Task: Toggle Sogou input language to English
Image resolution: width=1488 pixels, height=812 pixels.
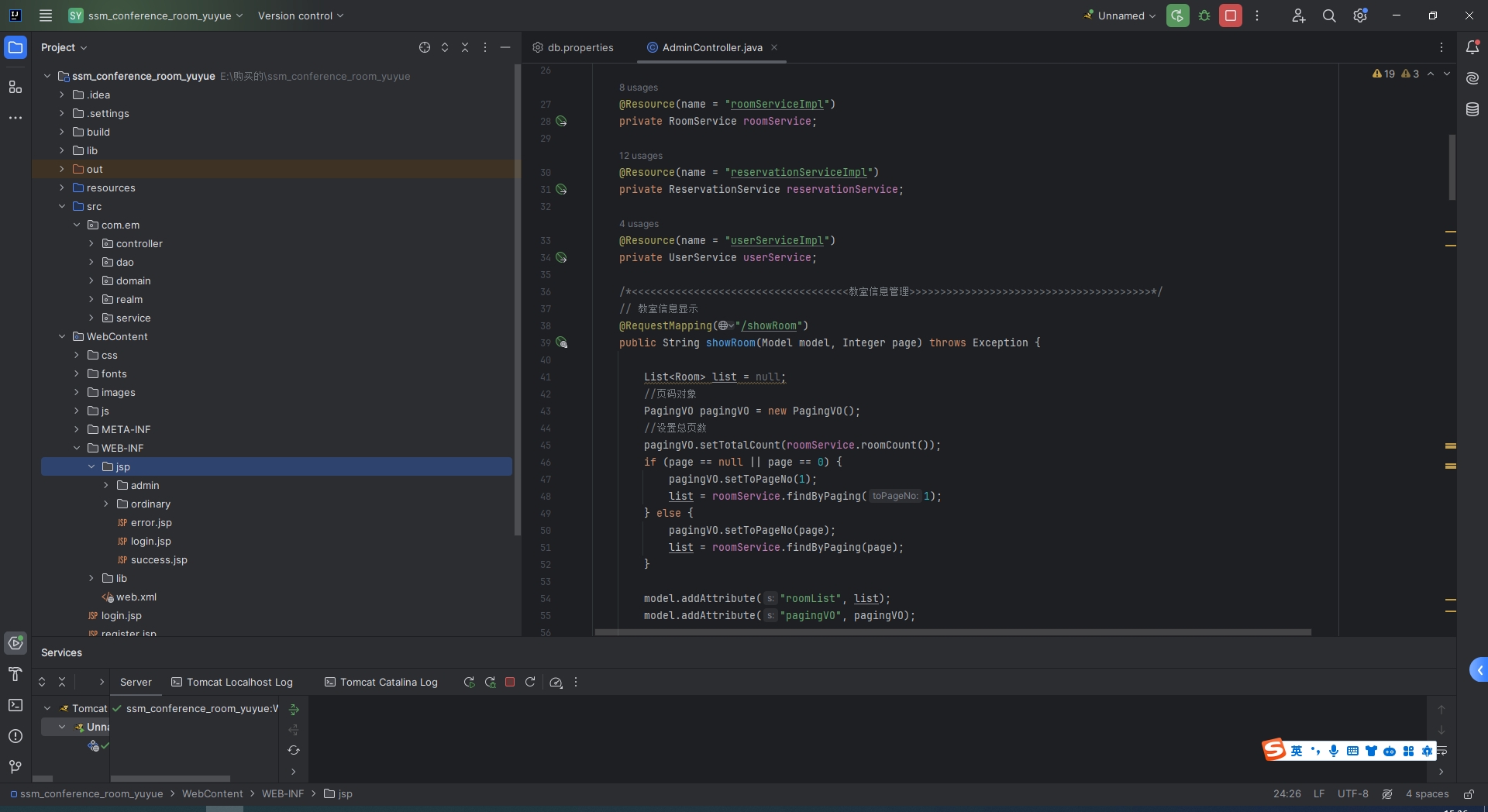Action: (x=1297, y=751)
